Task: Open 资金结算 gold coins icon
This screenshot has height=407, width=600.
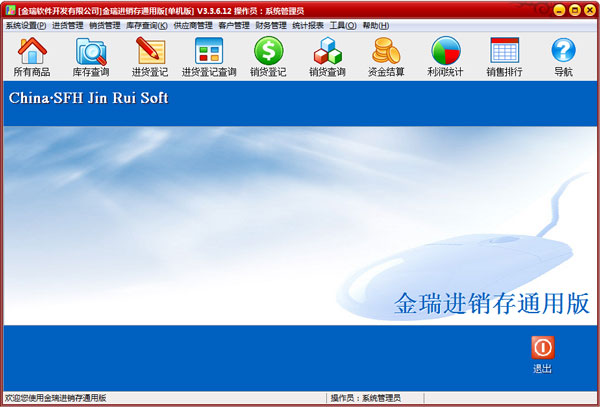Action: coord(386,50)
